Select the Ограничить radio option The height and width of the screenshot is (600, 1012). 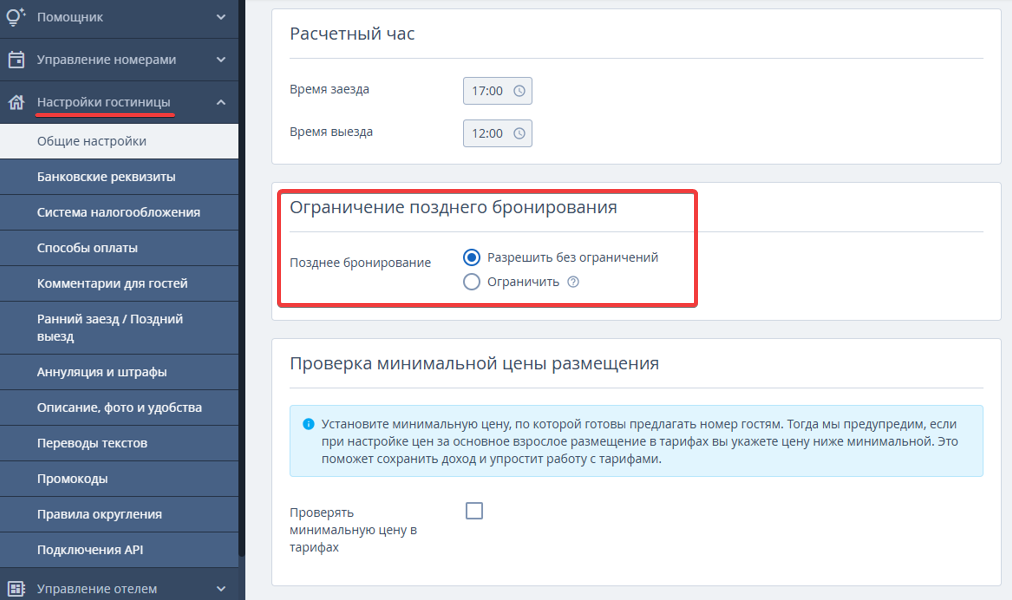pyautogui.click(x=472, y=282)
